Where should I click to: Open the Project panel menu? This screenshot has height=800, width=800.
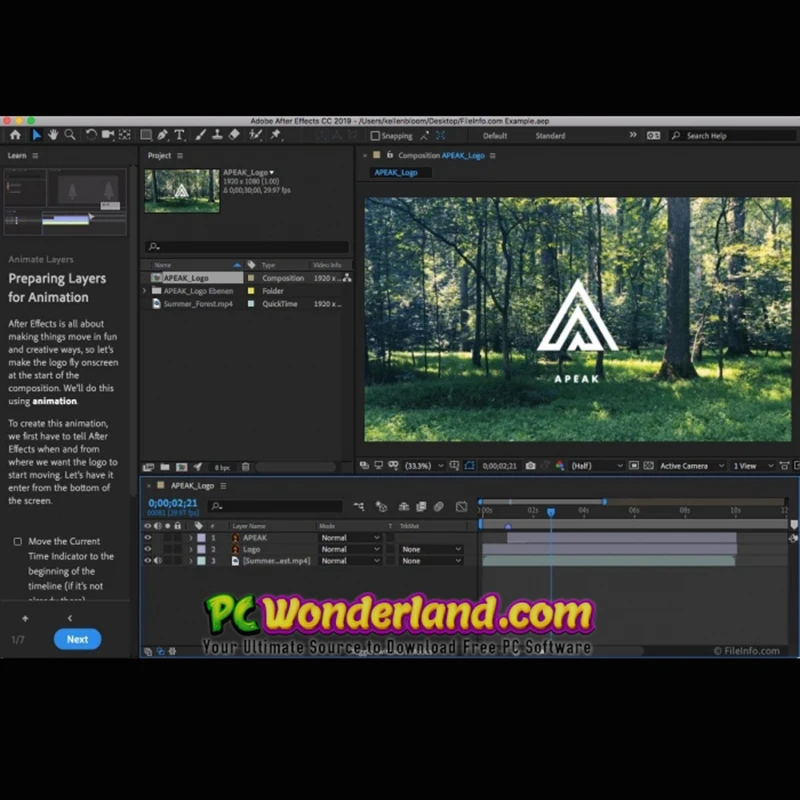(180, 156)
